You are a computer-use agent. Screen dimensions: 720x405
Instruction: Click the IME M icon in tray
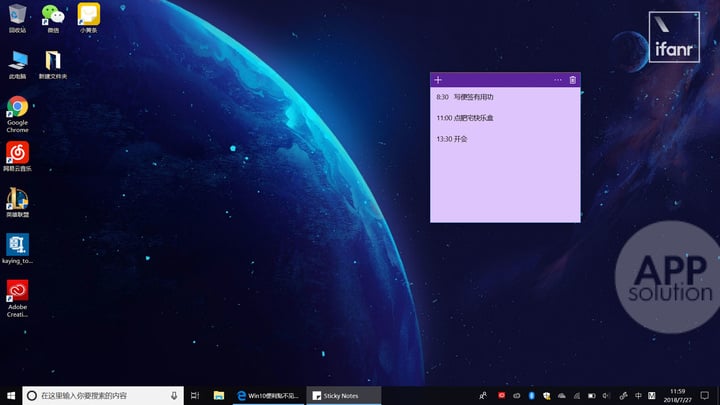pyautogui.click(x=652, y=395)
